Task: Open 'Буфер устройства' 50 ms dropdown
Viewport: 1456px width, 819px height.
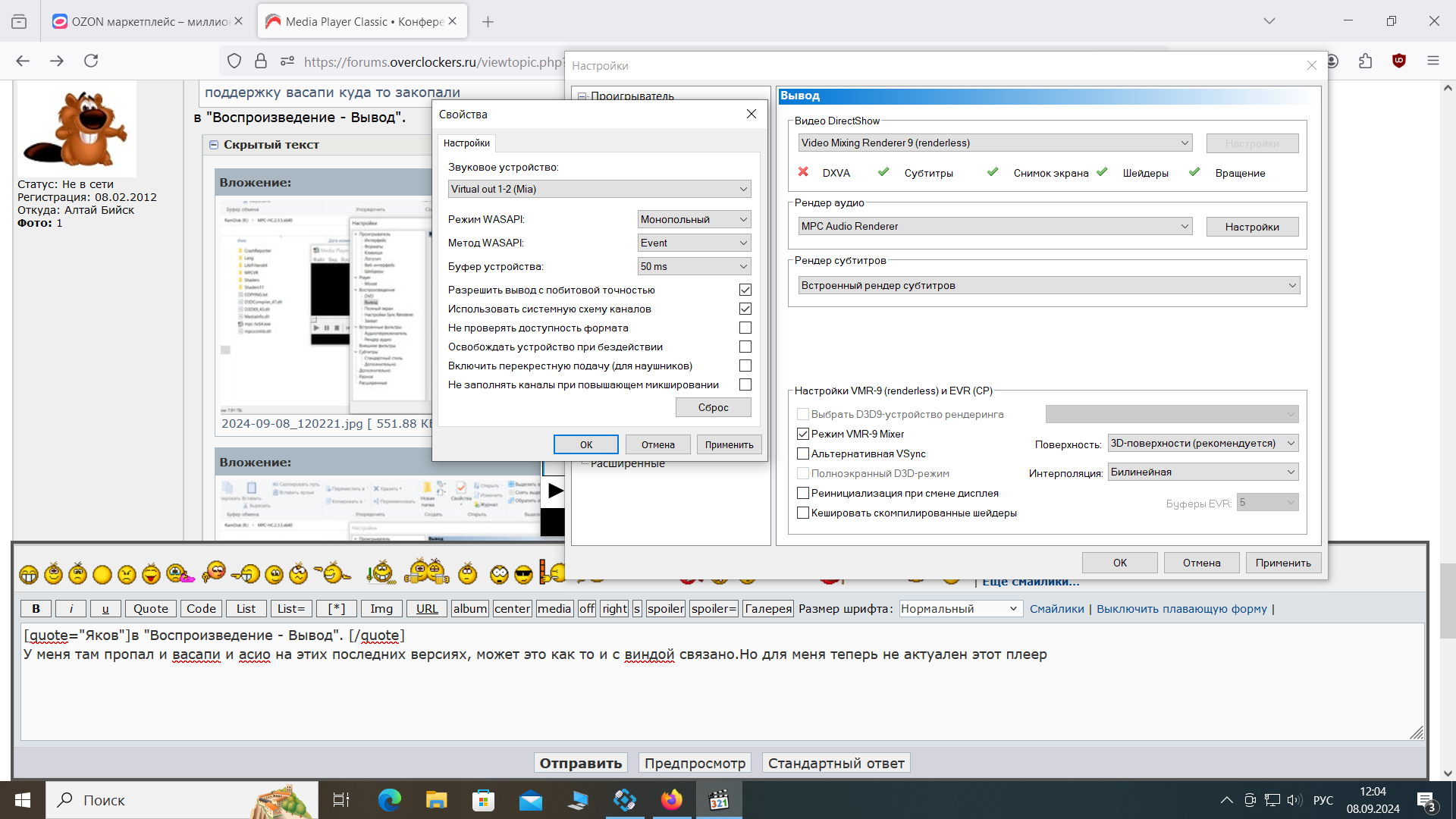Action: click(694, 266)
